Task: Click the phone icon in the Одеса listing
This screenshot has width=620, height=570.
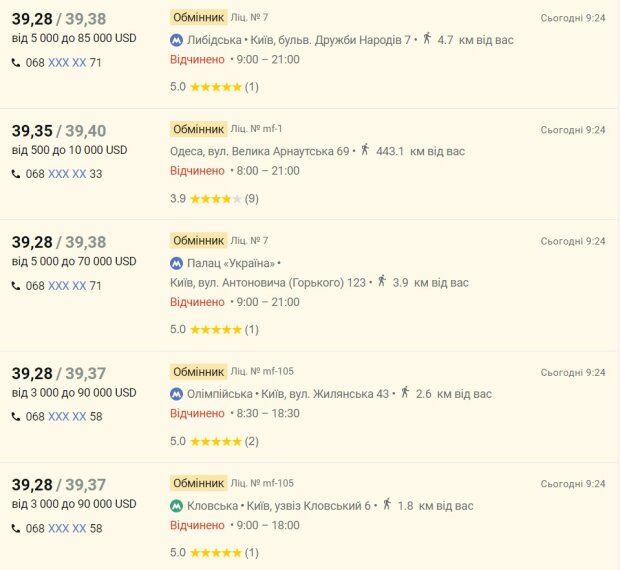Action: tap(16, 174)
